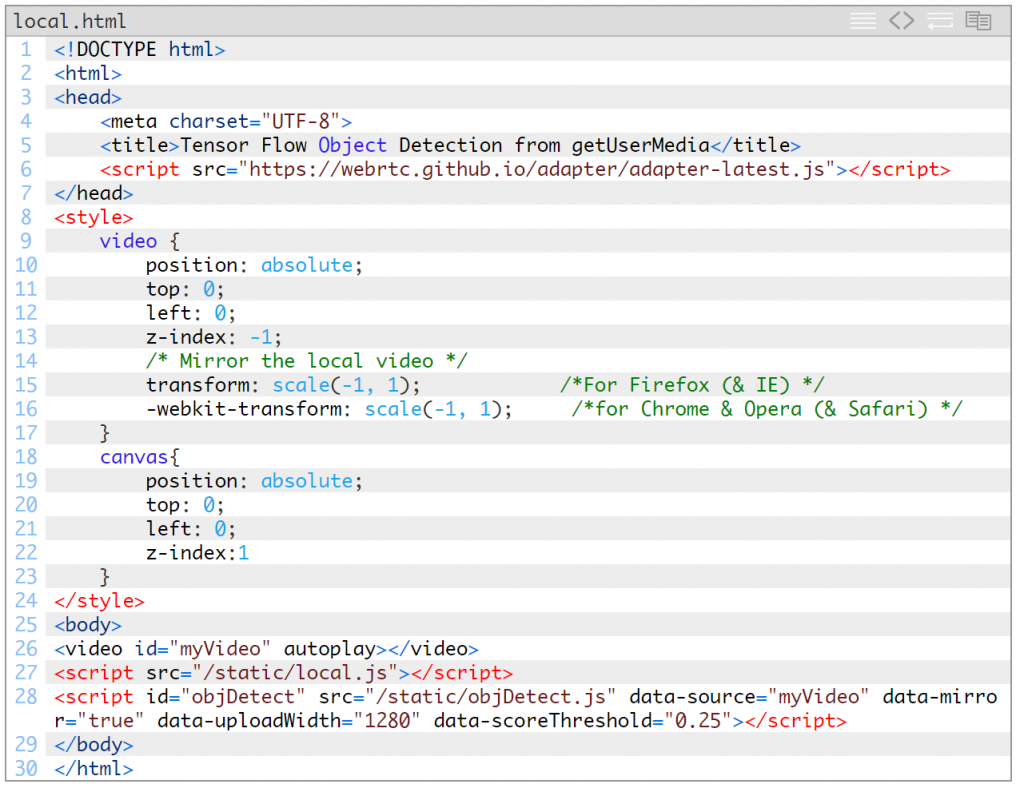Click the "For Firefox (& IE)" comment
Image resolution: width=1024 pixels, height=788 pixels.
(x=691, y=385)
